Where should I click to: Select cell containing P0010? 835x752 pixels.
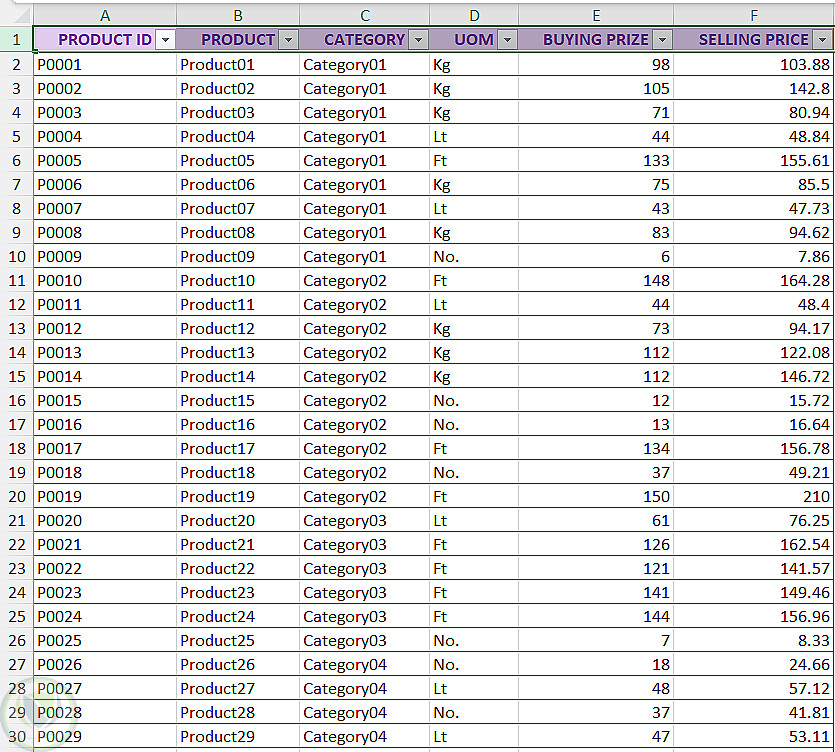tap(105, 281)
